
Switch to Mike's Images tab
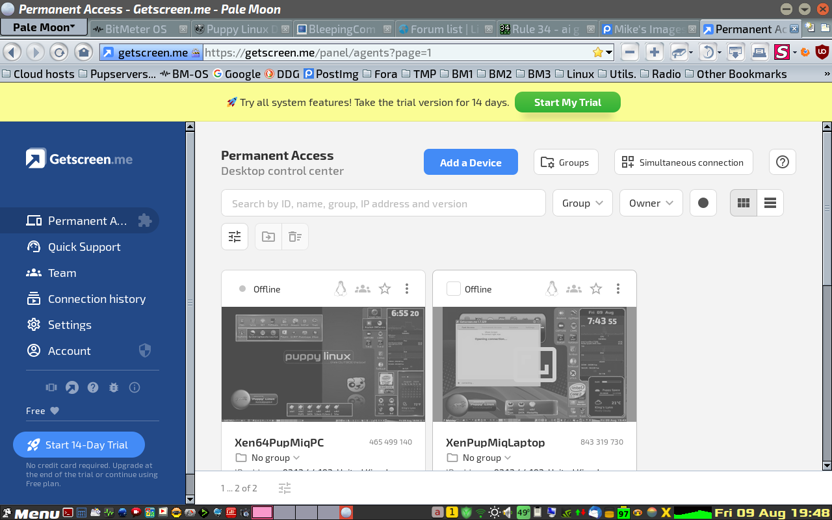pos(649,29)
